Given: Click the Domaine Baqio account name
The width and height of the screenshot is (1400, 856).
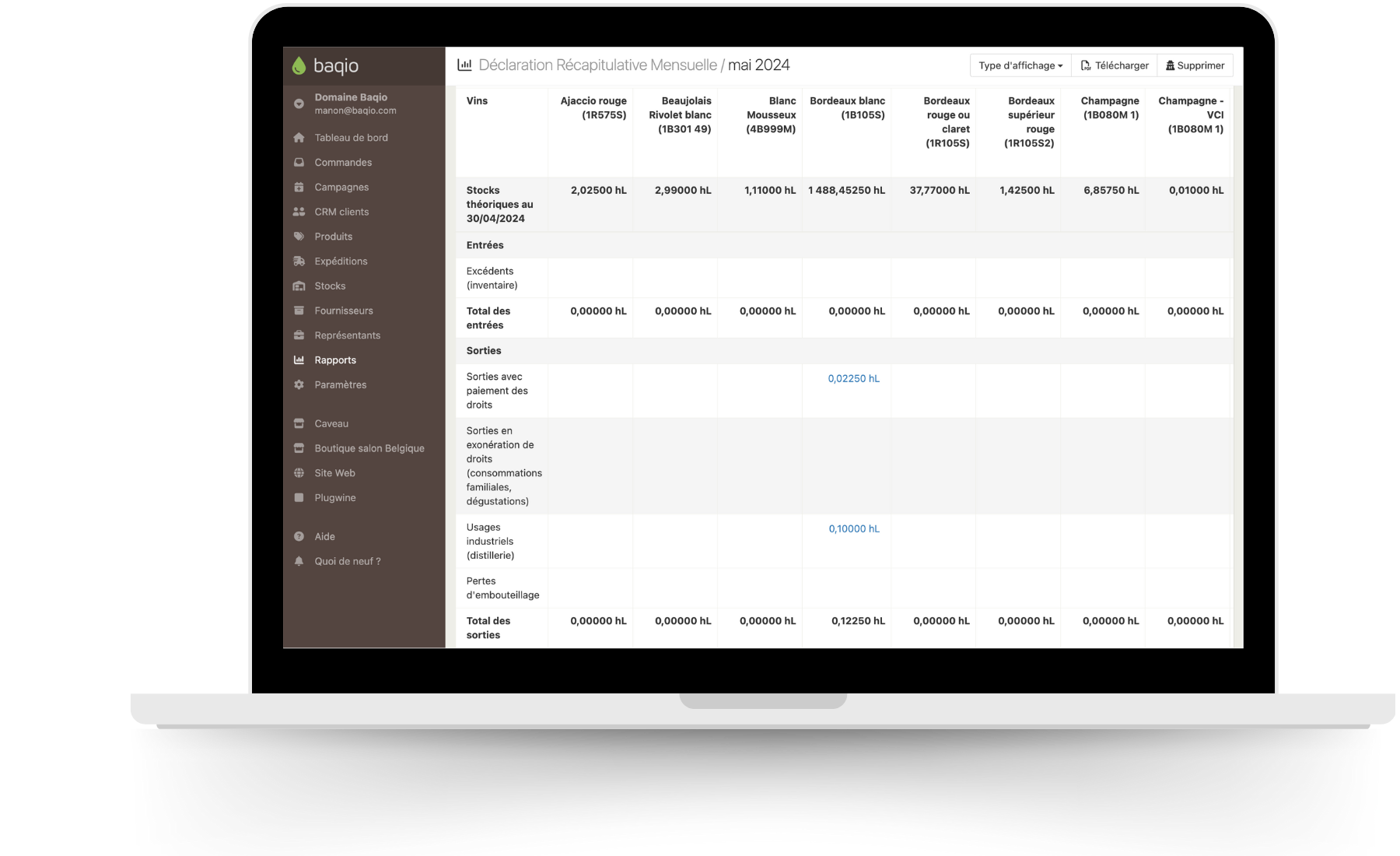Looking at the screenshot, I should [x=351, y=97].
